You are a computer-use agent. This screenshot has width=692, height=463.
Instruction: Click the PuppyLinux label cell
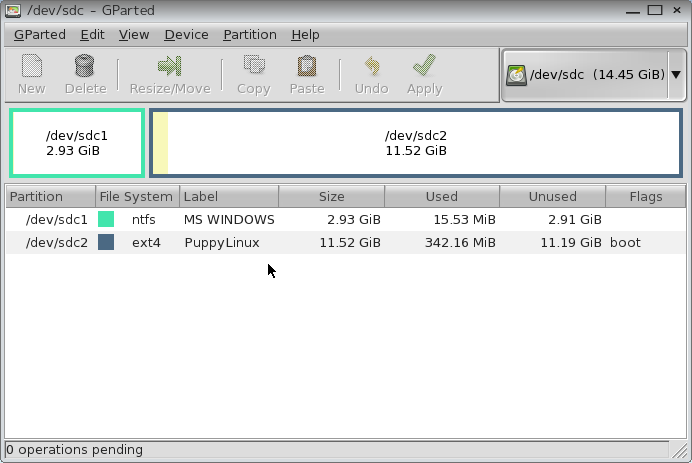click(x=222, y=242)
